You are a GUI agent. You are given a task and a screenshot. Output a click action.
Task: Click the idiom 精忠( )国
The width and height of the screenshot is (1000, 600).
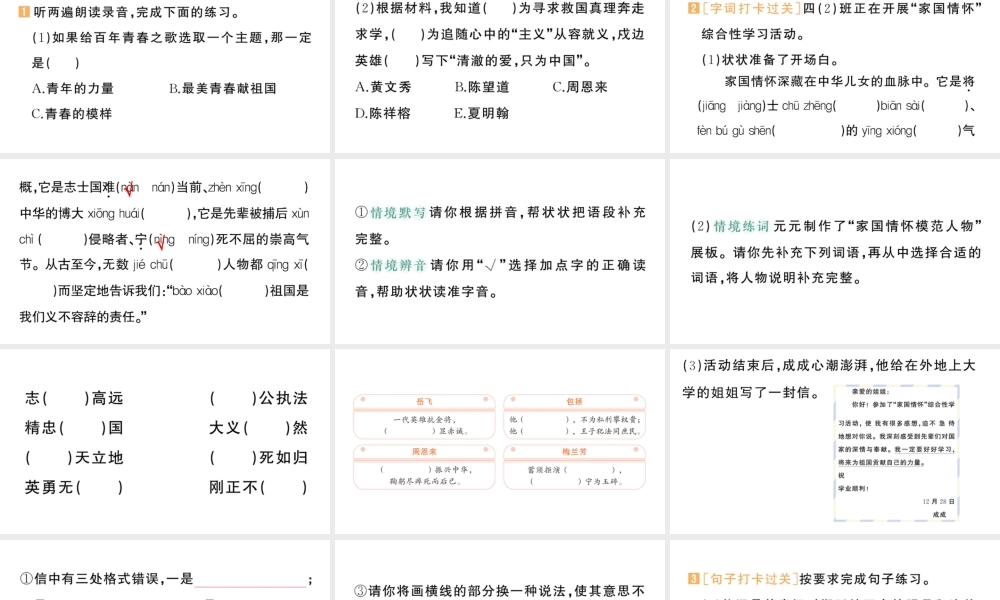pyautogui.click(x=74, y=428)
